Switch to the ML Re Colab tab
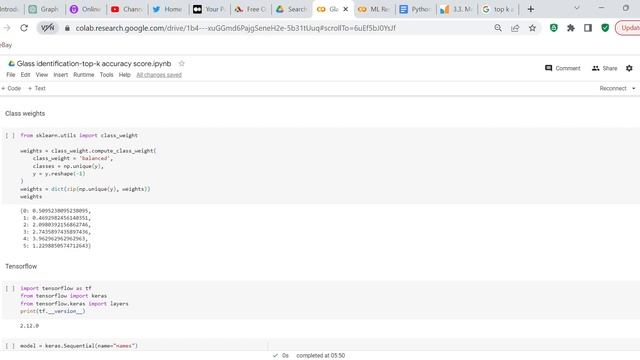Viewport: 640px width, 360px height. tap(374, 9)
